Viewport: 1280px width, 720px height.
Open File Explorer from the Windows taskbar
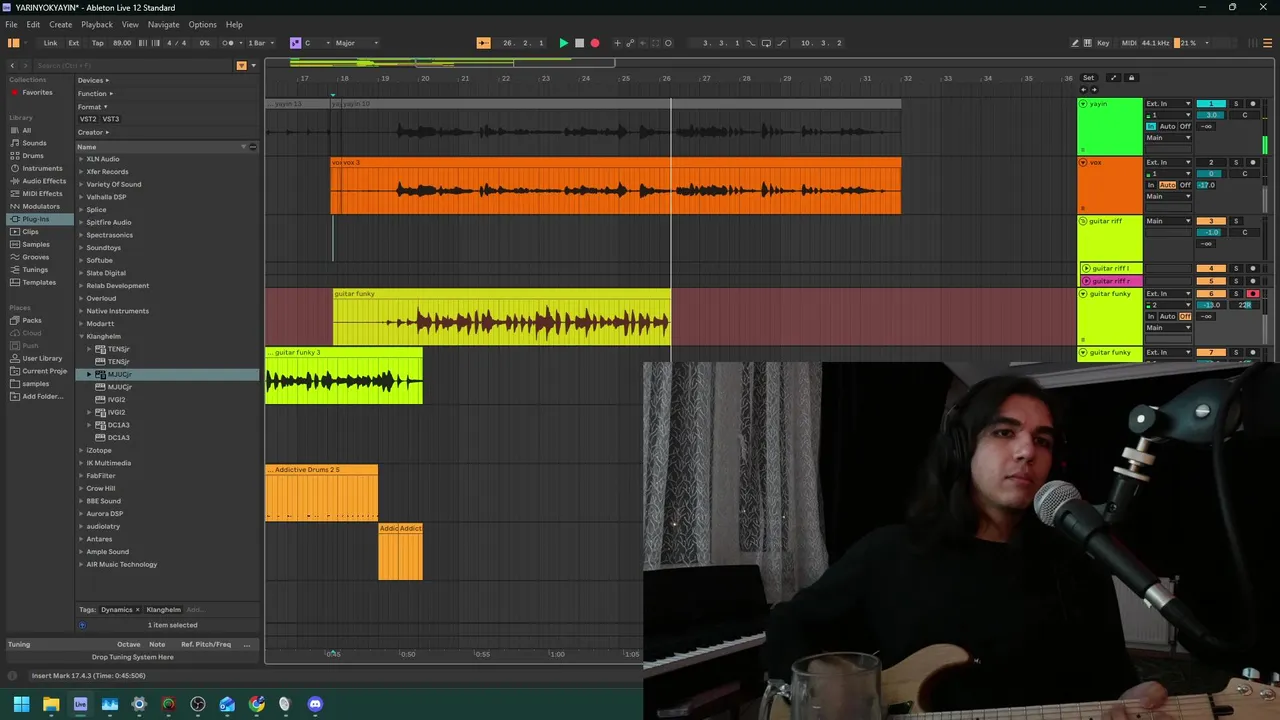pyautogui.click(x=51, y=704)
